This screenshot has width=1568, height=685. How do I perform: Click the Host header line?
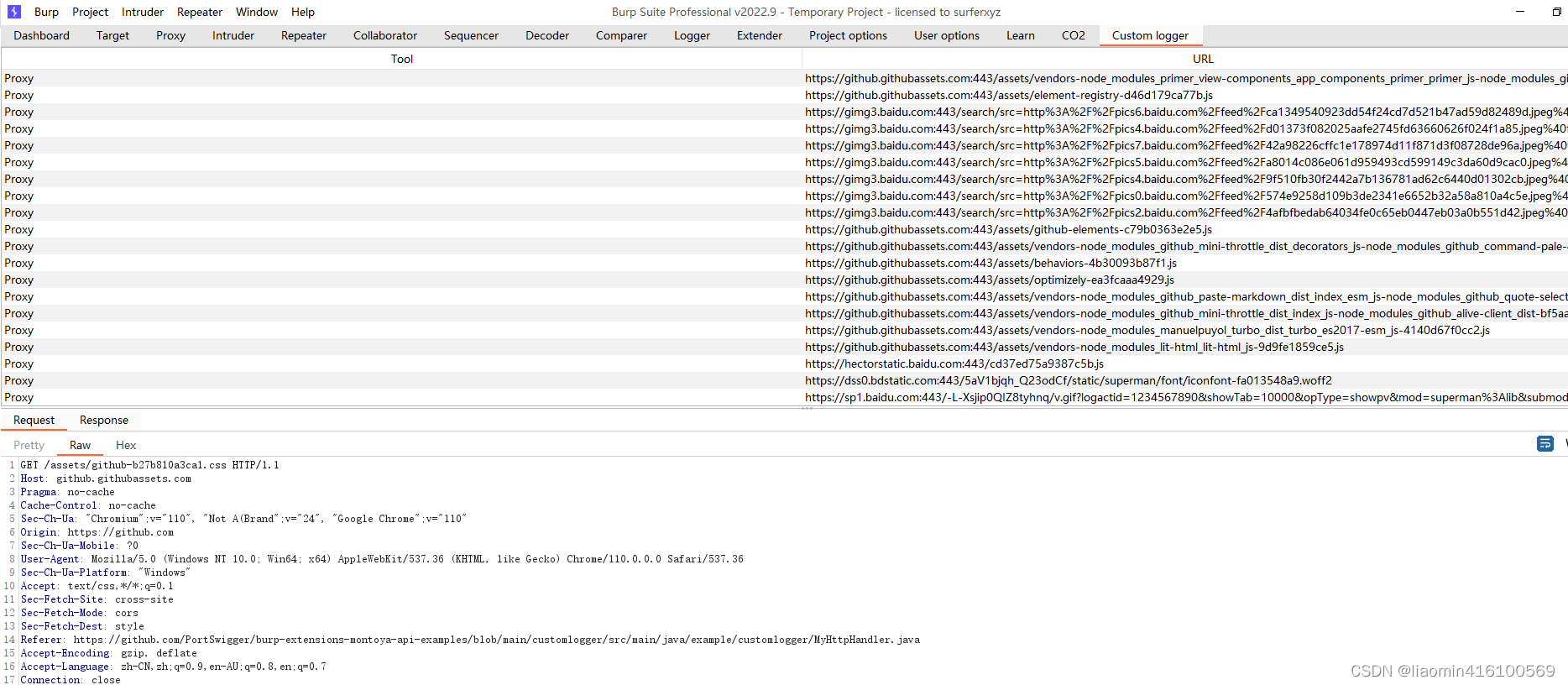pos(106,478)
